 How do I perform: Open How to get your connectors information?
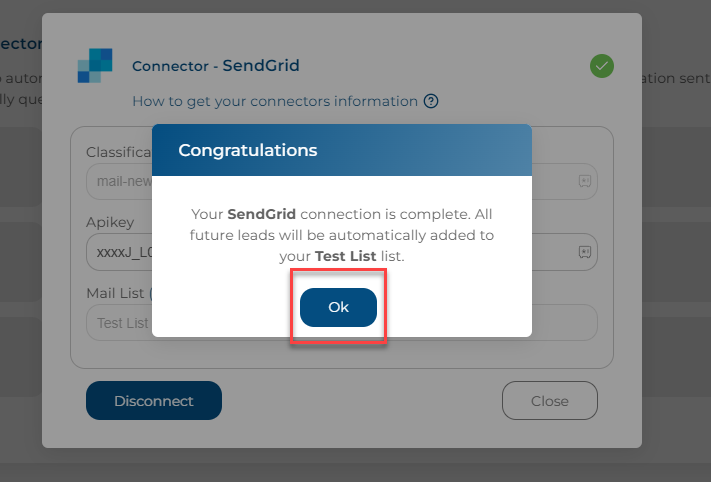point(275,101)
